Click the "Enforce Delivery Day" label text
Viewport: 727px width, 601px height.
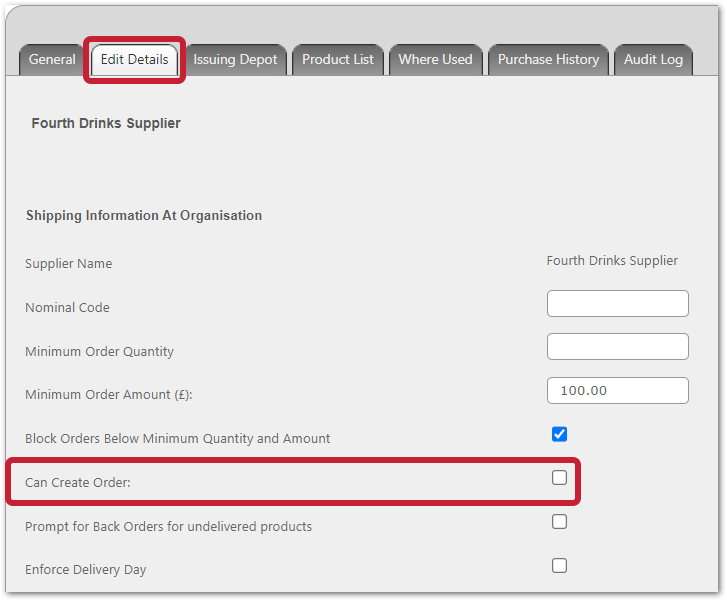86,570
